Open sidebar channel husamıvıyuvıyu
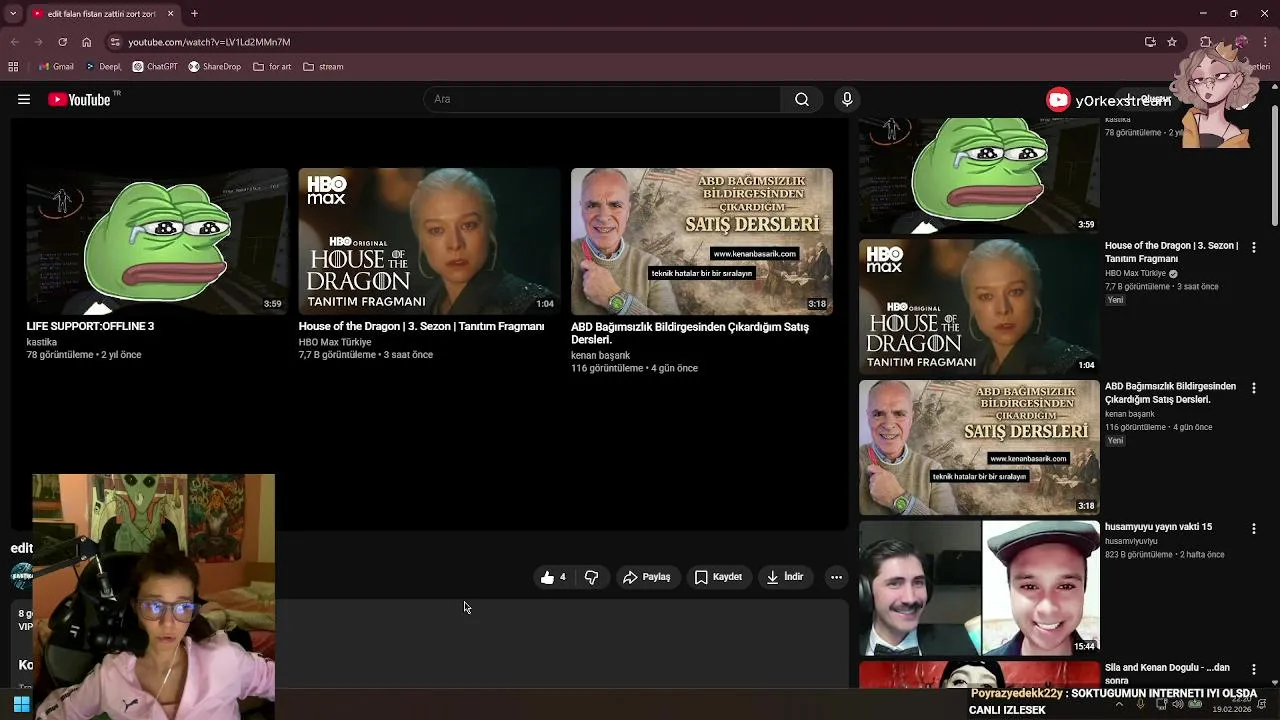 tap(1131, 541)
